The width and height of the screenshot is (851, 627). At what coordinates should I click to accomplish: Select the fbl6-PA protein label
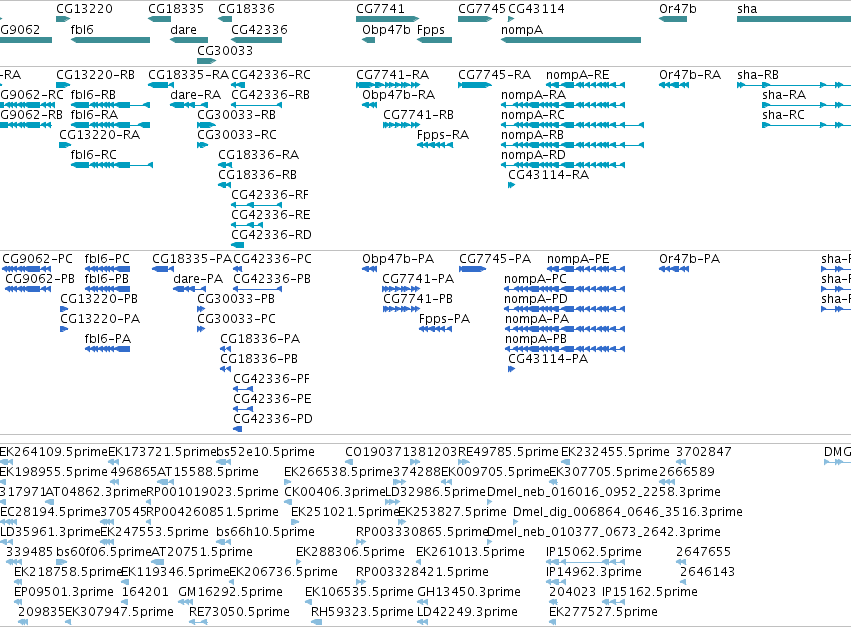coord(107,339)
